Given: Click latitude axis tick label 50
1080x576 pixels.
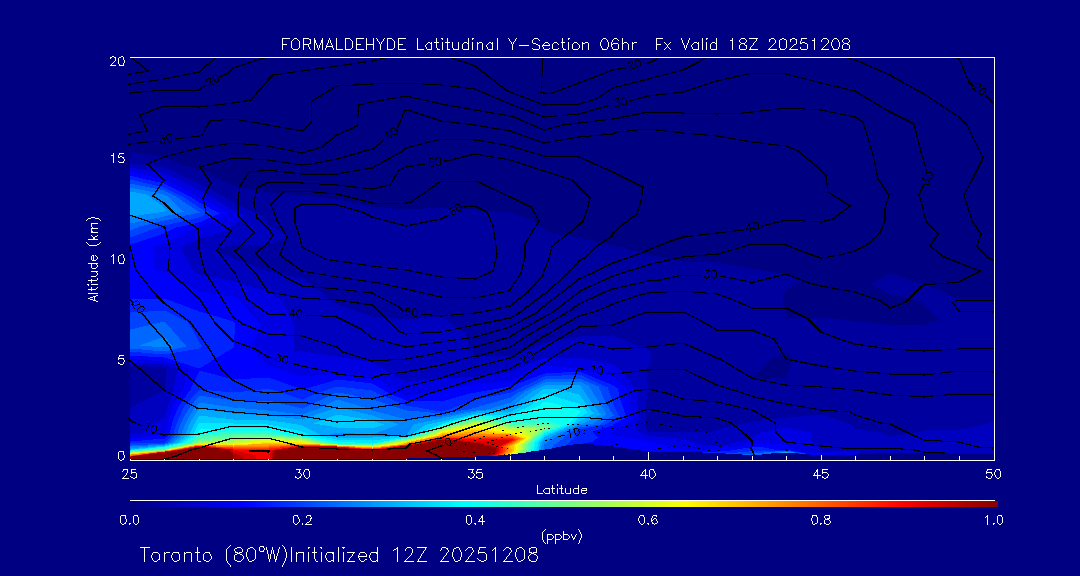Looking at the screenshot, I should (x=994, y=474).
